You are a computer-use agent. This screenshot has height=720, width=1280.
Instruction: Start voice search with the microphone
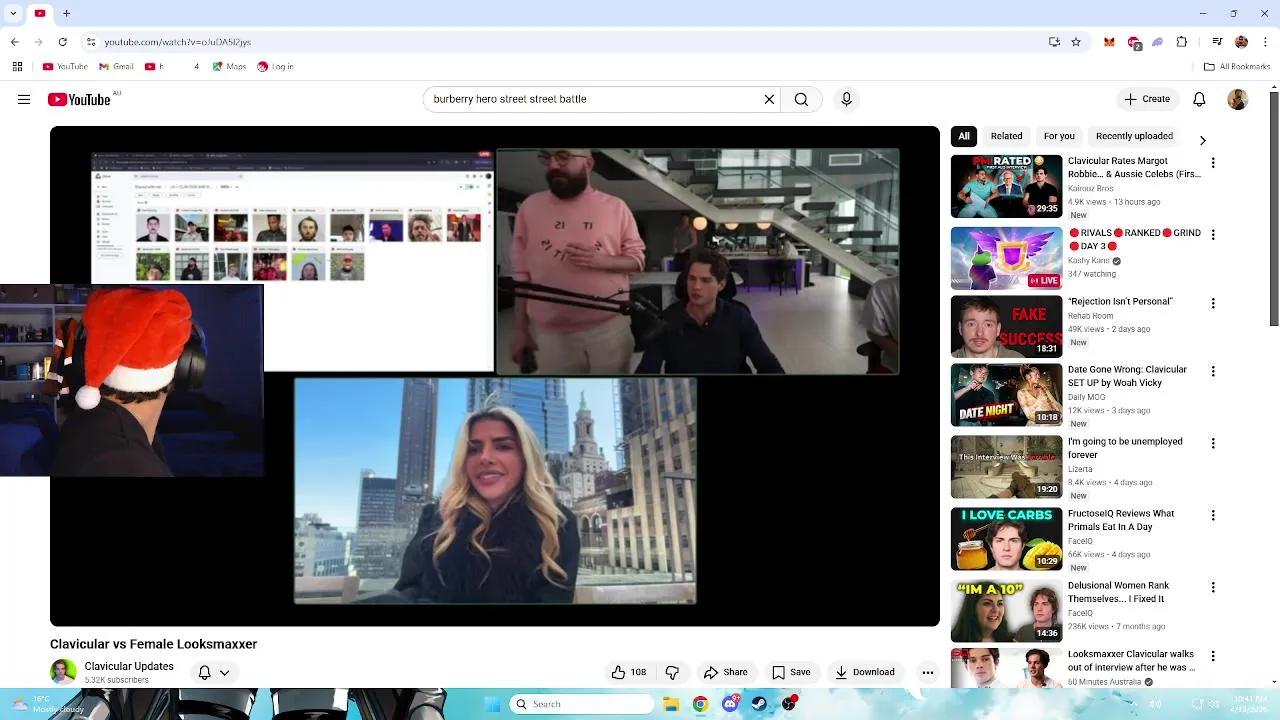coord(846,99)
